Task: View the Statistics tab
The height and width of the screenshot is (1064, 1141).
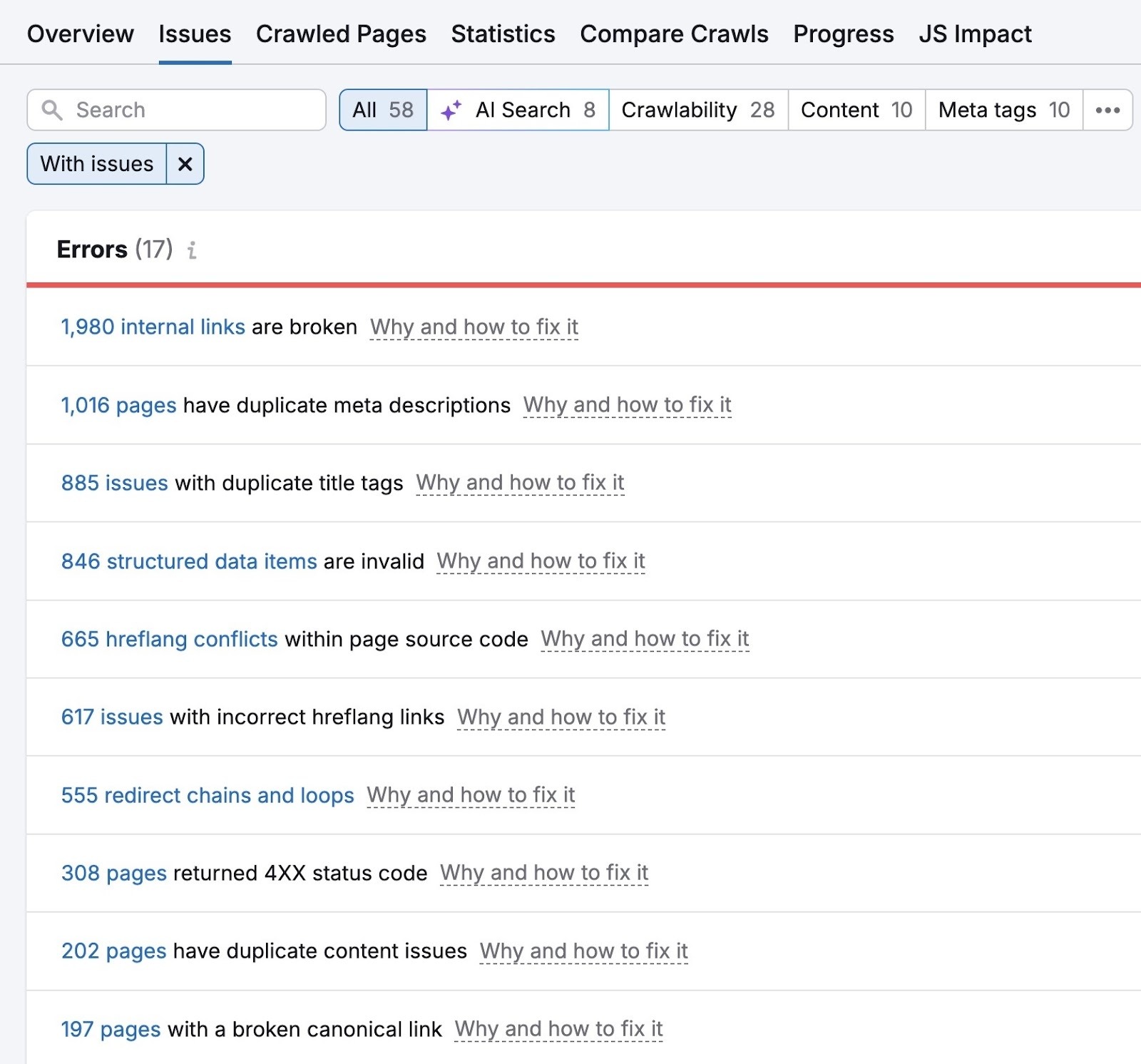Action: click(503, 34)
